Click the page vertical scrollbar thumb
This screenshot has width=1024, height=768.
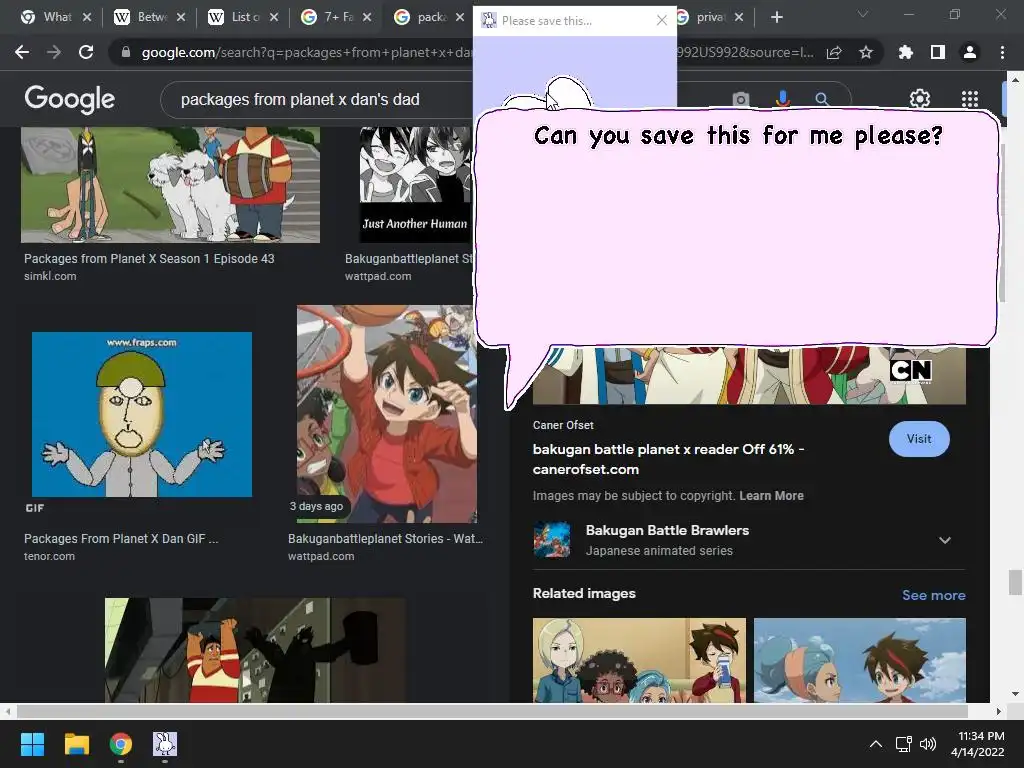point(1015,583)
